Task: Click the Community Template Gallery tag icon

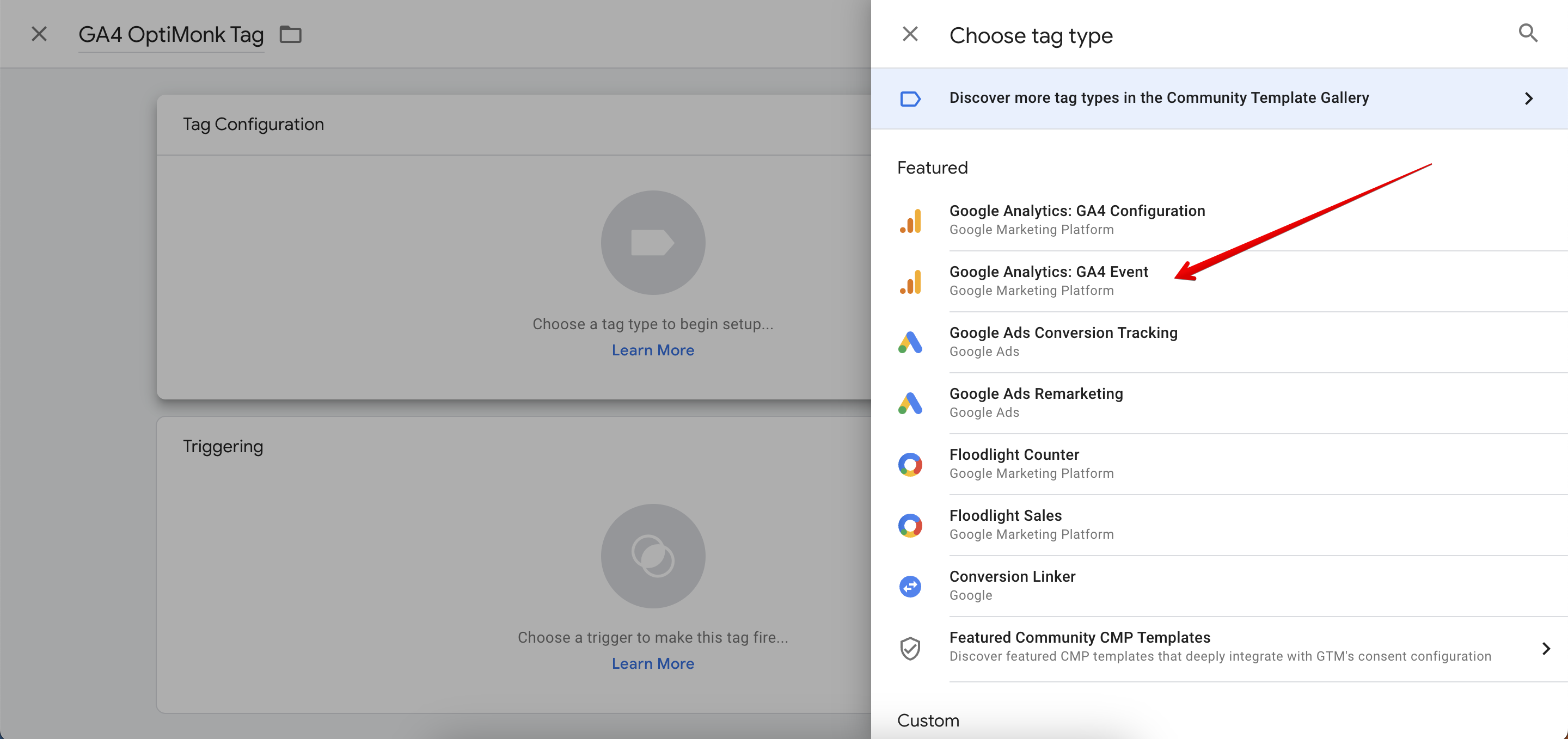Action: [x=910, y=98]
